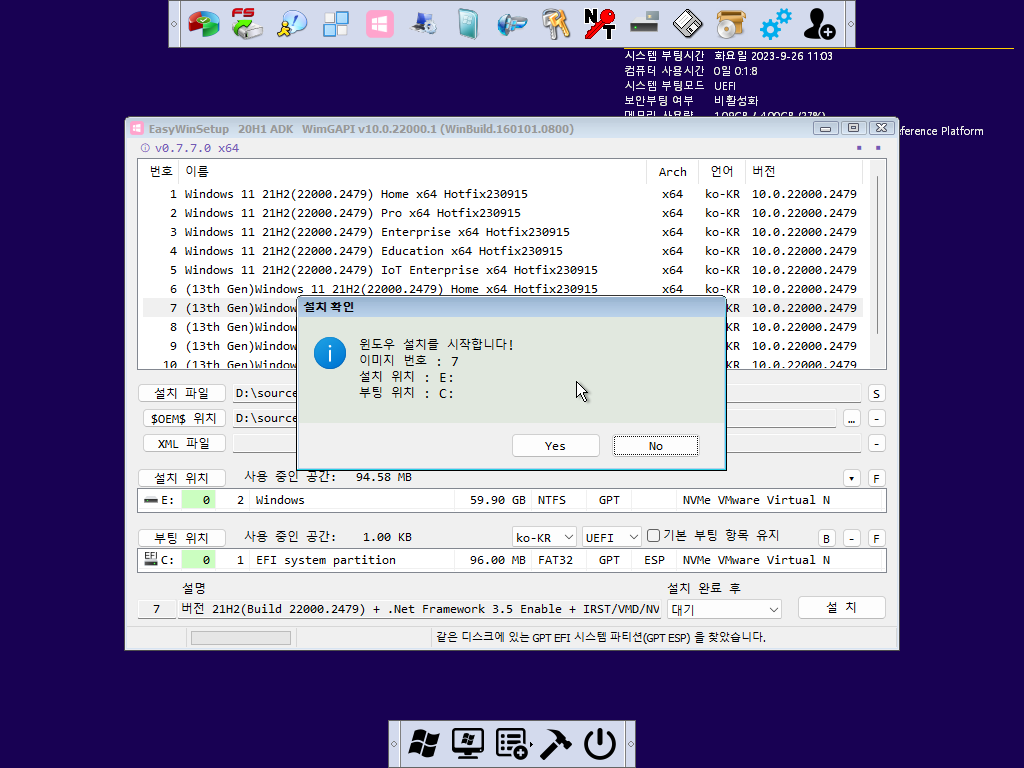The height and width of the screenshot is (768, 1024).
Task: Open the blue gears settings icon
Action: tap(775, 24)
